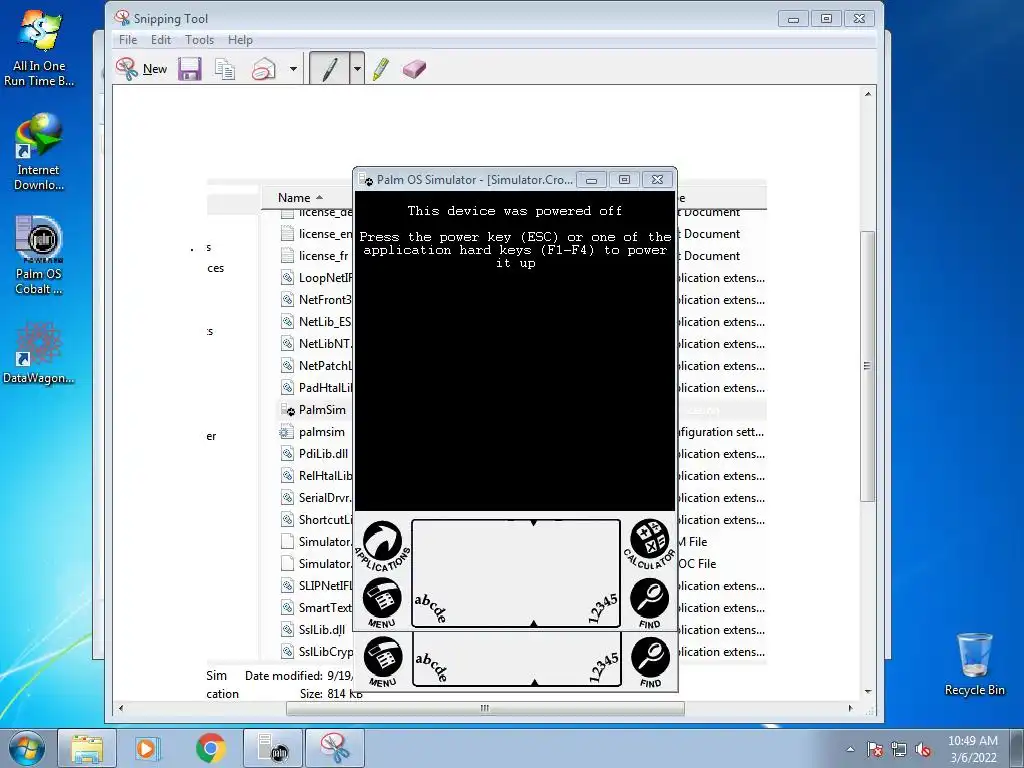Select the SmartText file row
The height and width of the screenshot is (768, 1024).
tap(315, 607)
